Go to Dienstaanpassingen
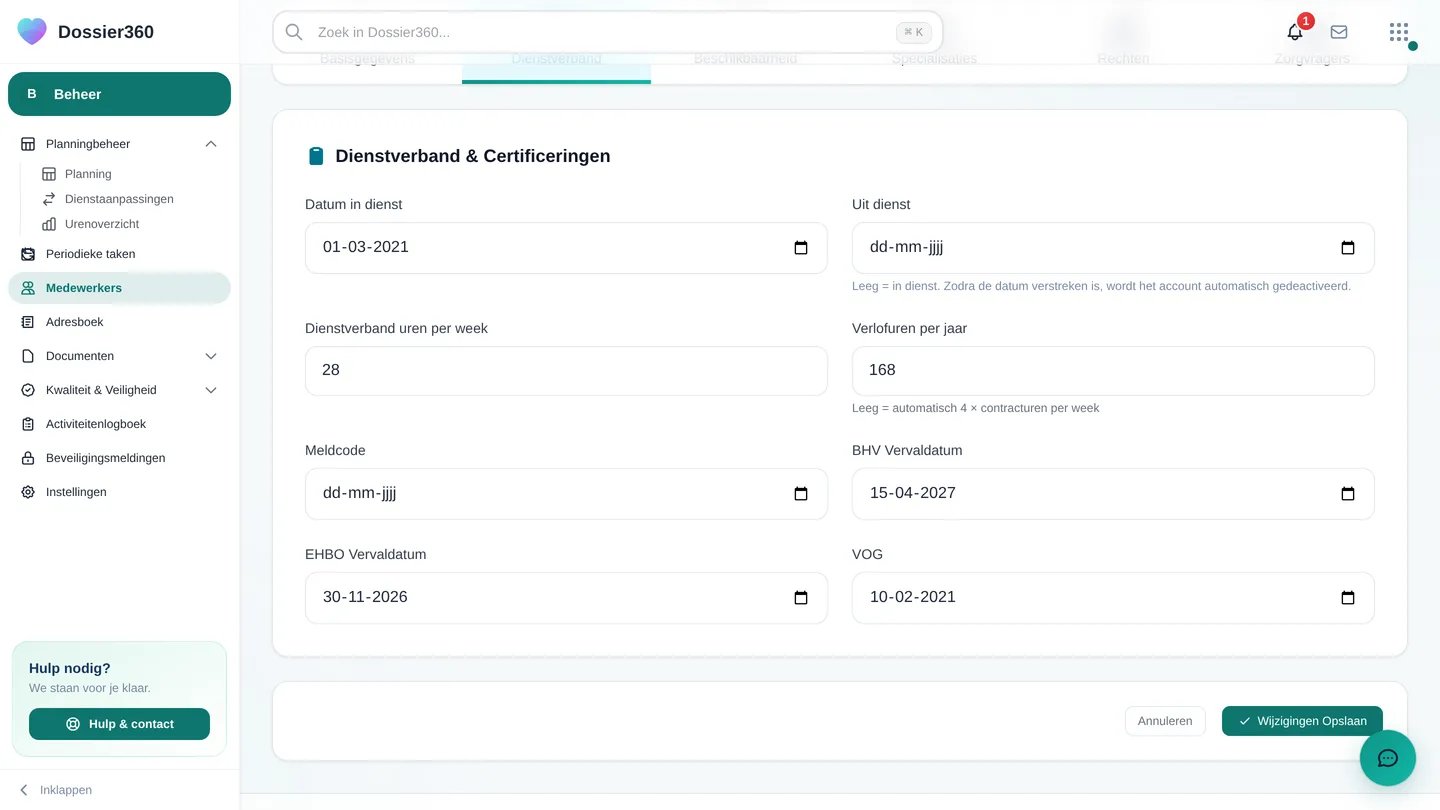Image resolution: width=1440 pixels, height=810 pixels. pos(119,199)
